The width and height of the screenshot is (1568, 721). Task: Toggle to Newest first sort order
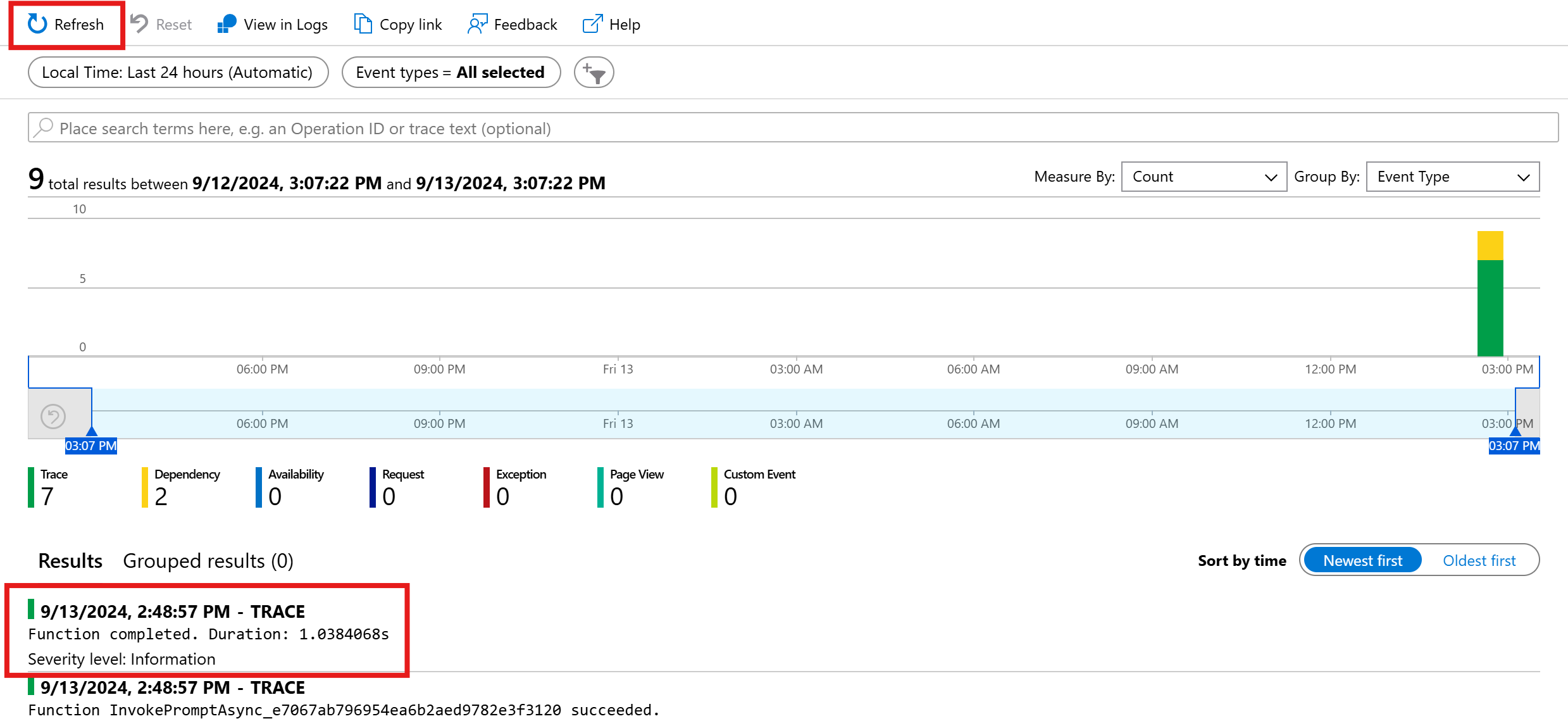click(1363, 560)
